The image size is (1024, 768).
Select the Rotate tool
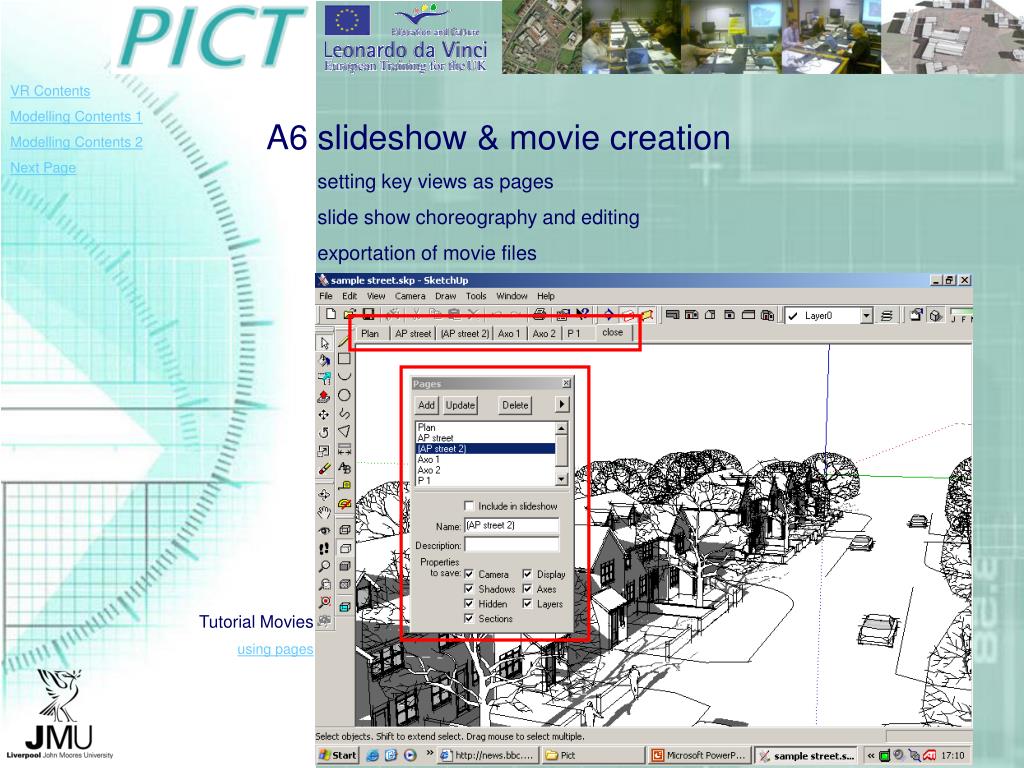(325, 432)
